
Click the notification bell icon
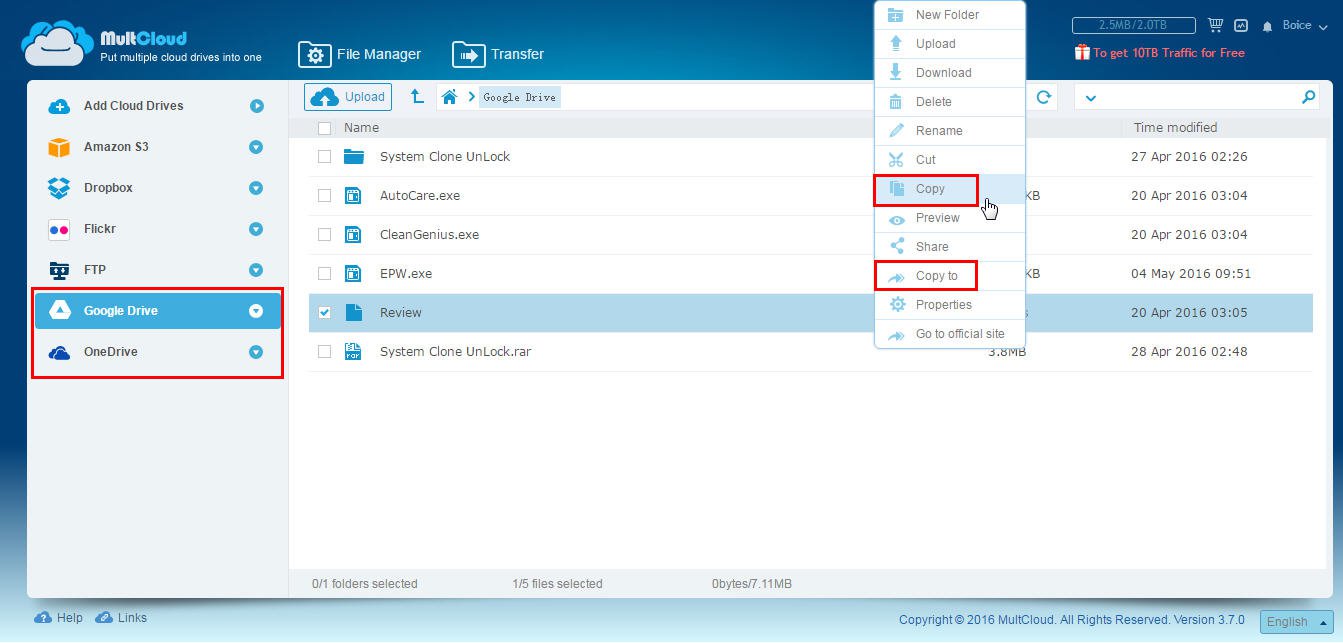1268,26
